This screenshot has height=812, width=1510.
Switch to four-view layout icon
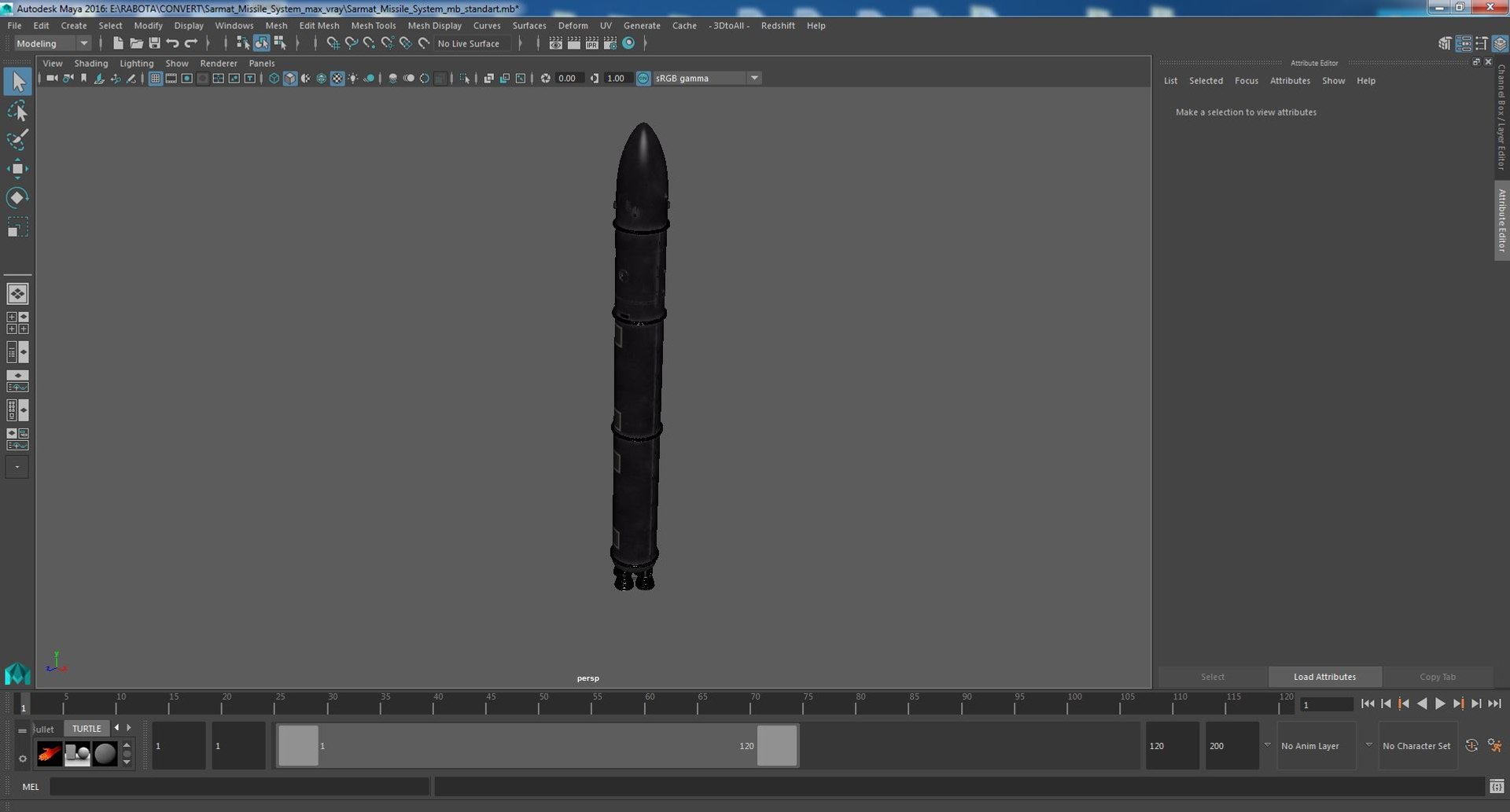17,323
